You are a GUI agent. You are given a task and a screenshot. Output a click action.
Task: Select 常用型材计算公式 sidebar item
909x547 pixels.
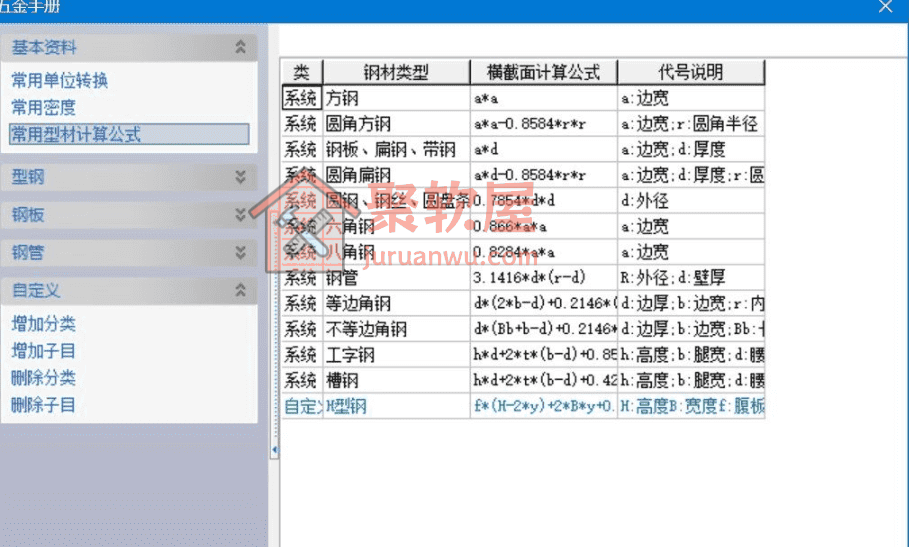129,134
